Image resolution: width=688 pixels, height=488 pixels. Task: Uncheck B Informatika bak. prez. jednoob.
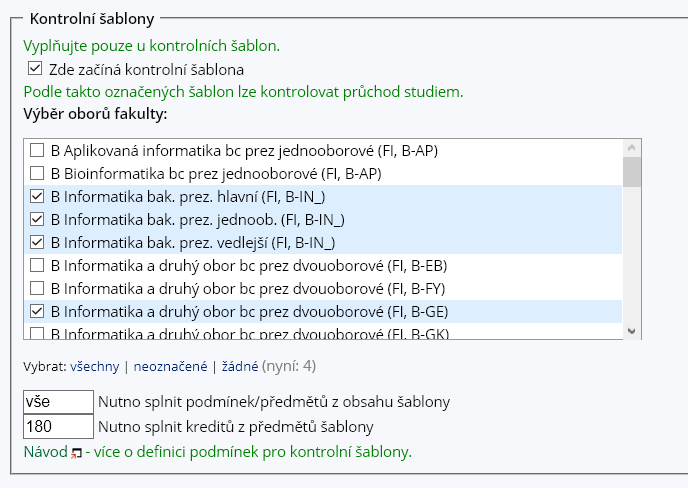37,219
